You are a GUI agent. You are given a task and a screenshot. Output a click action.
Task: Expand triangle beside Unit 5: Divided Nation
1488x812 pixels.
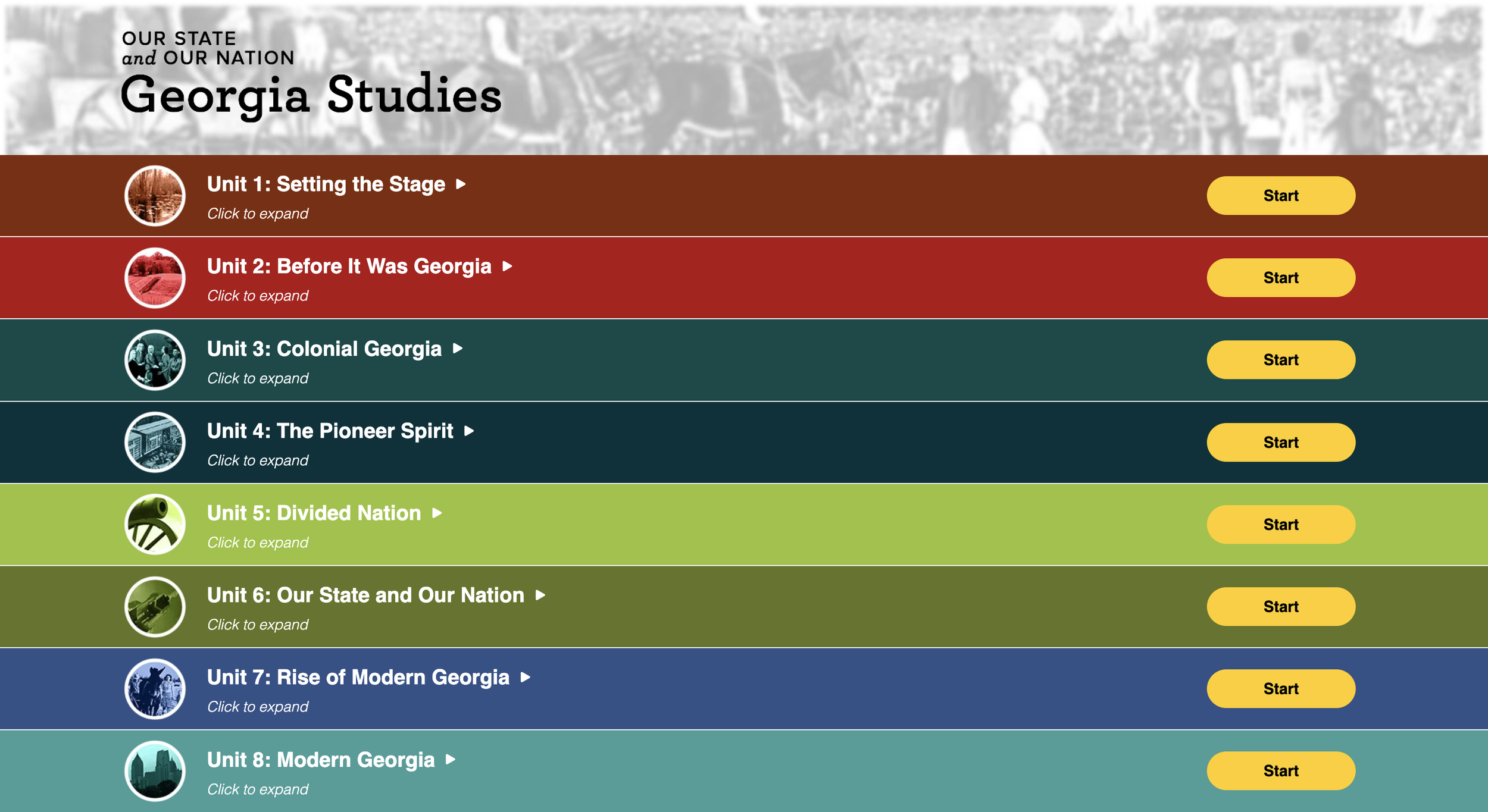click(437, 513)
